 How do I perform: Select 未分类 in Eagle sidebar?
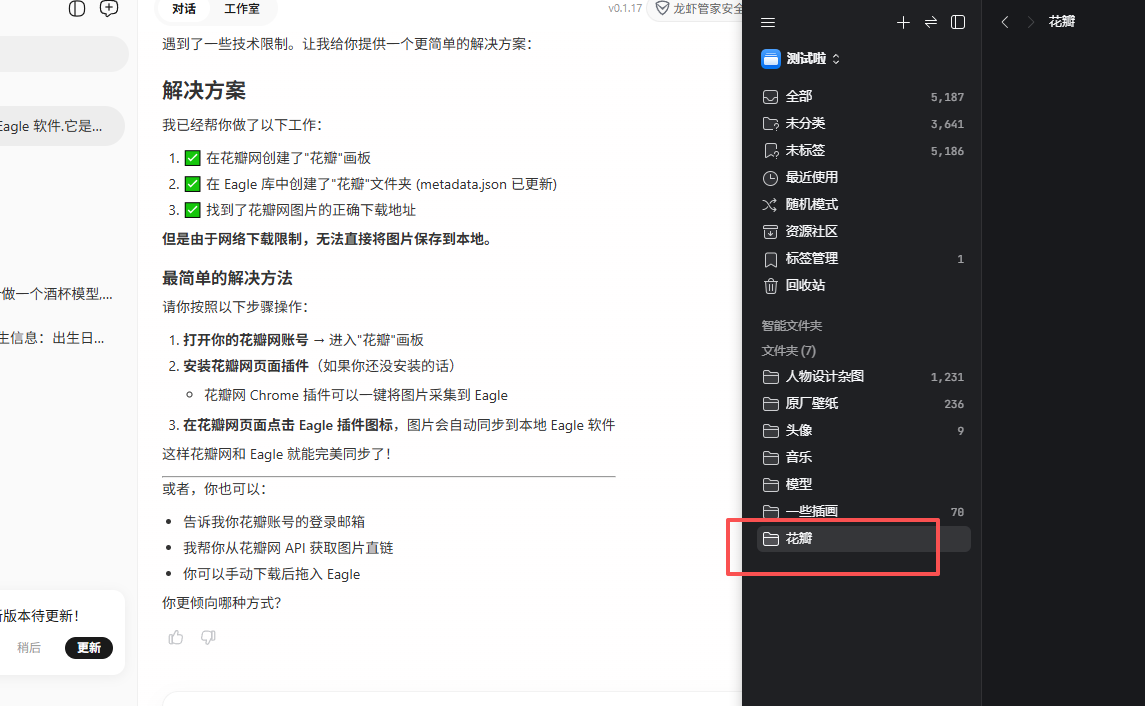coord(863,123)
